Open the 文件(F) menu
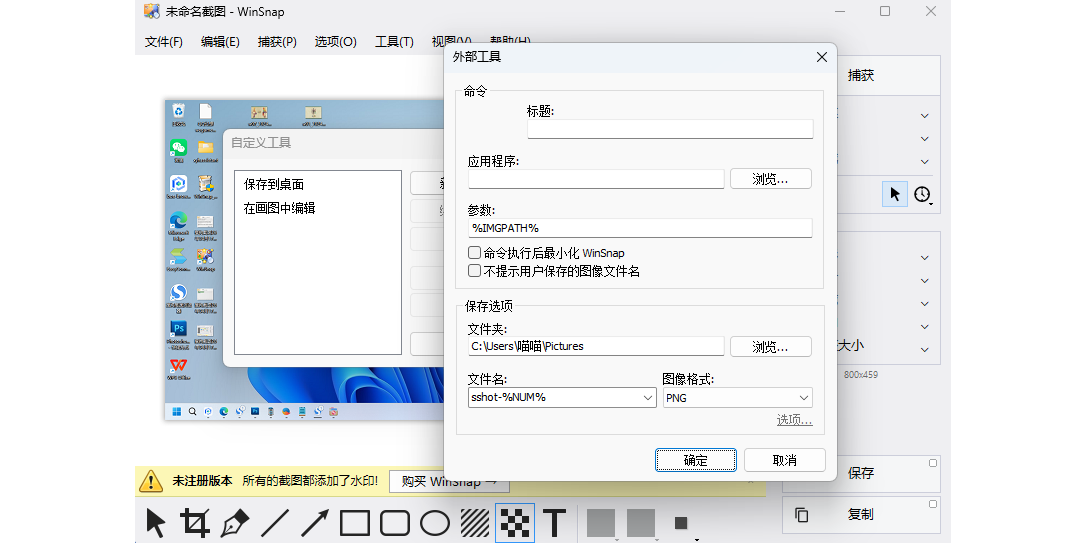 point(163,42)
